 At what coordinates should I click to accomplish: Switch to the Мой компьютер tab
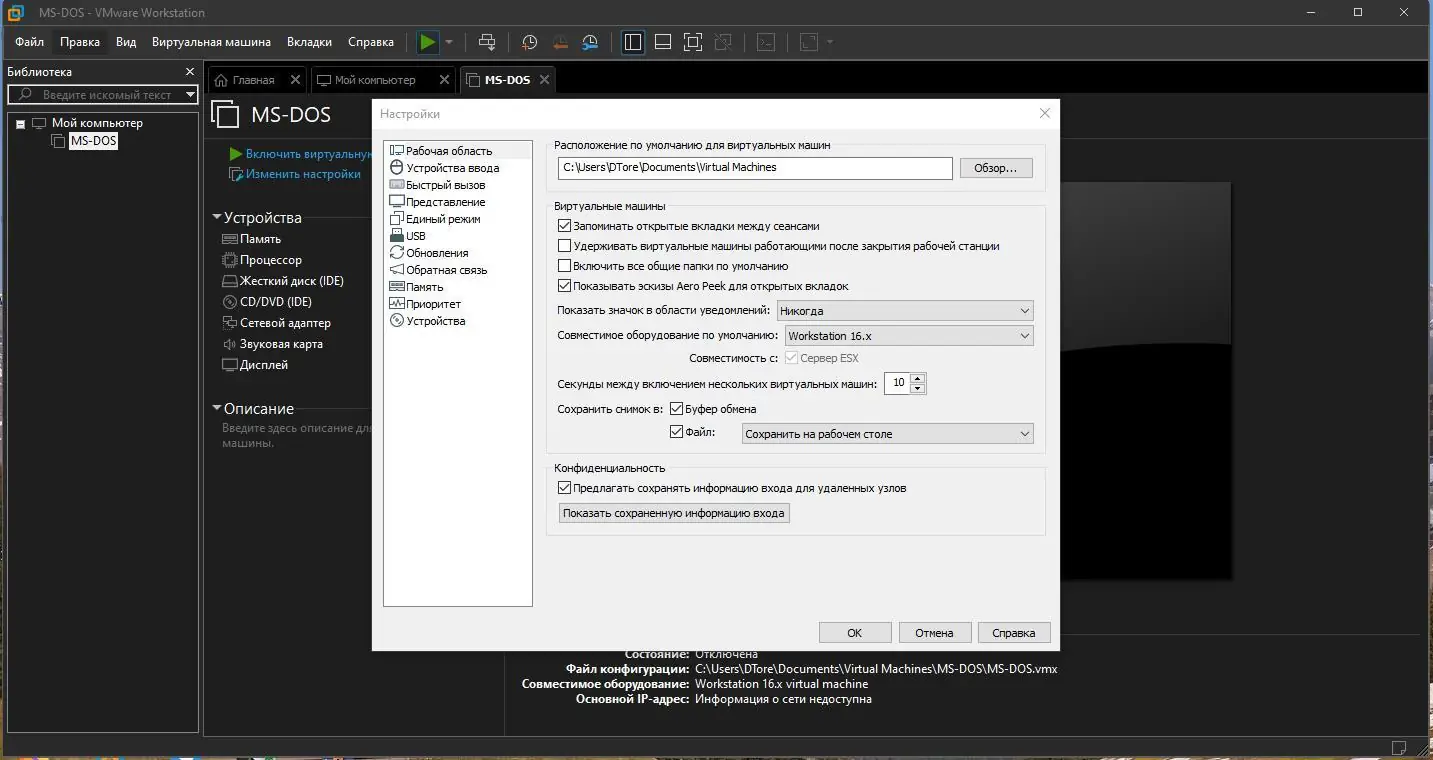tap(376, 79)
